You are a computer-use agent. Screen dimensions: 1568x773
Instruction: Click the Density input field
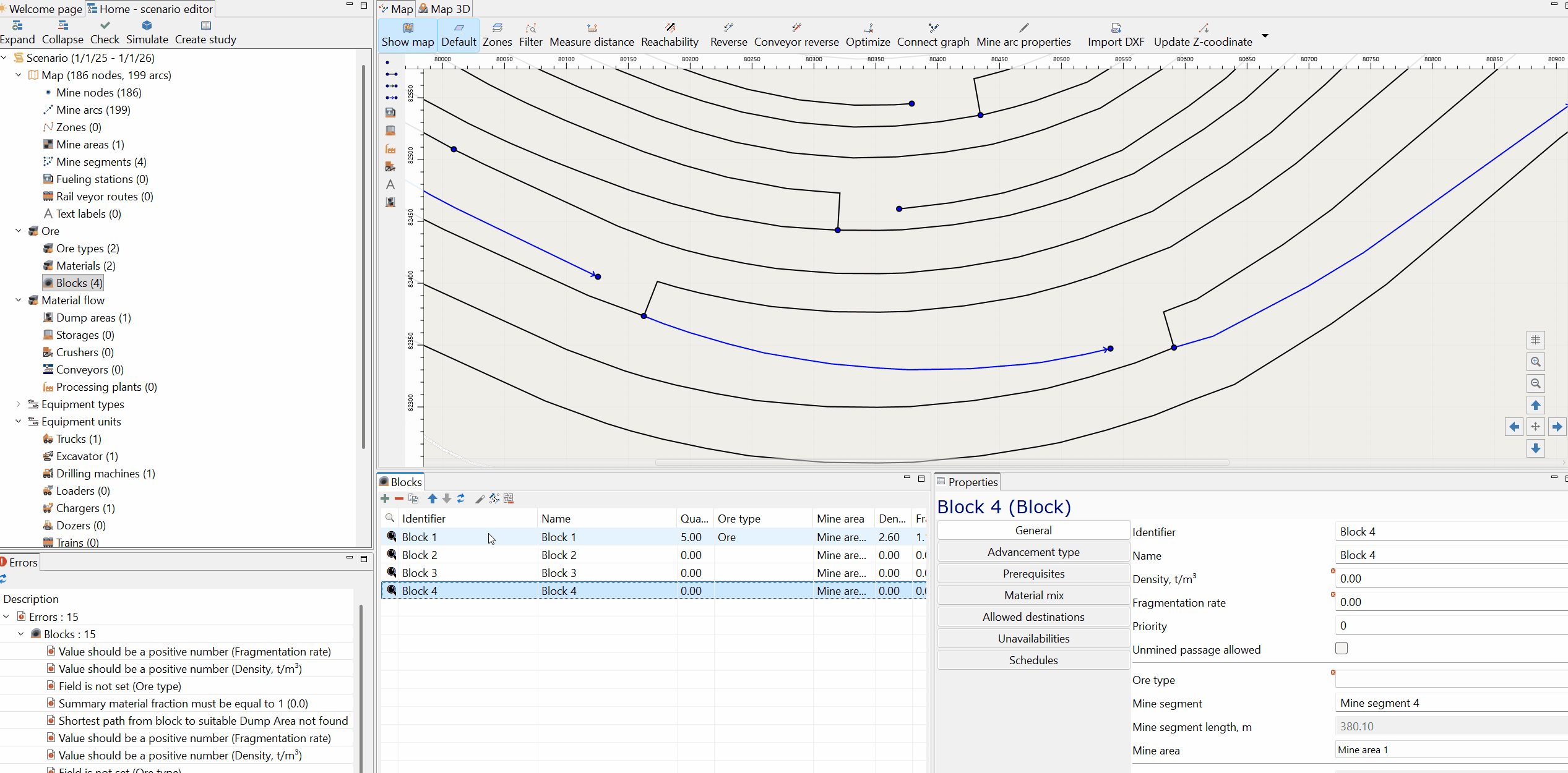[x=1451, y=578]
